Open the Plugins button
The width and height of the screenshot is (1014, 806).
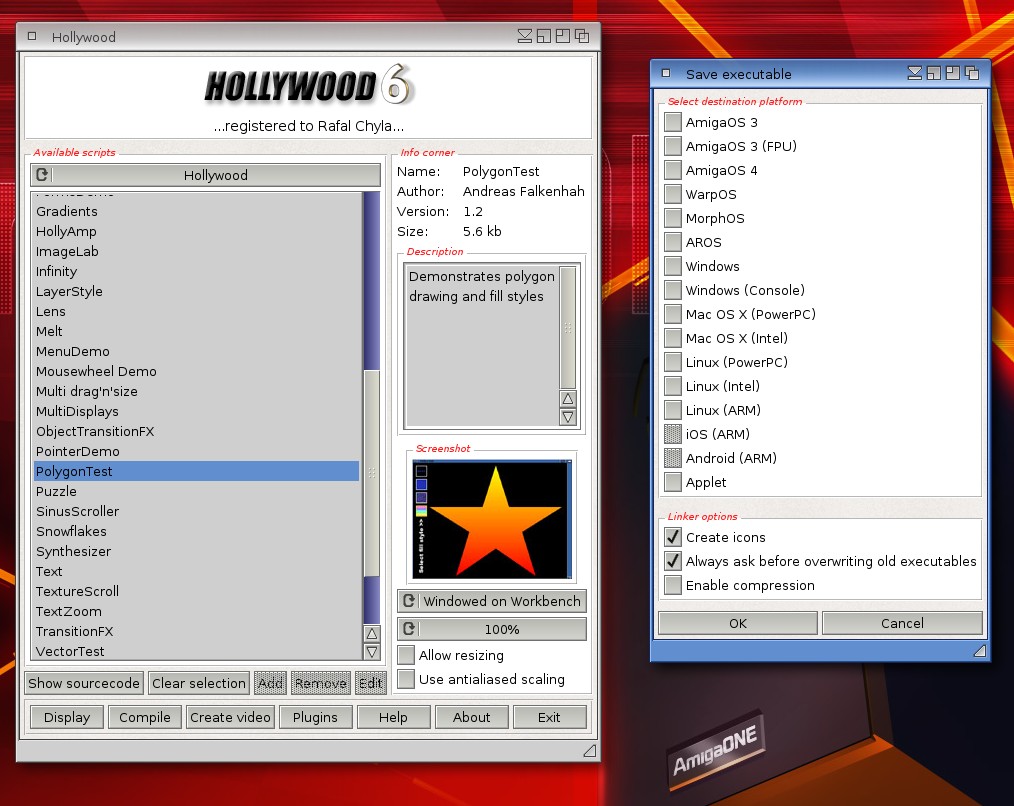316,717
